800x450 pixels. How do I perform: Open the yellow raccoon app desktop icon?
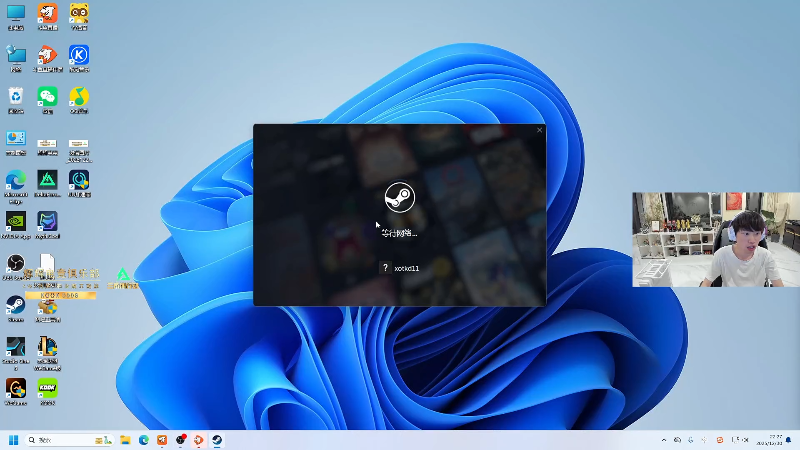[79, 17]
